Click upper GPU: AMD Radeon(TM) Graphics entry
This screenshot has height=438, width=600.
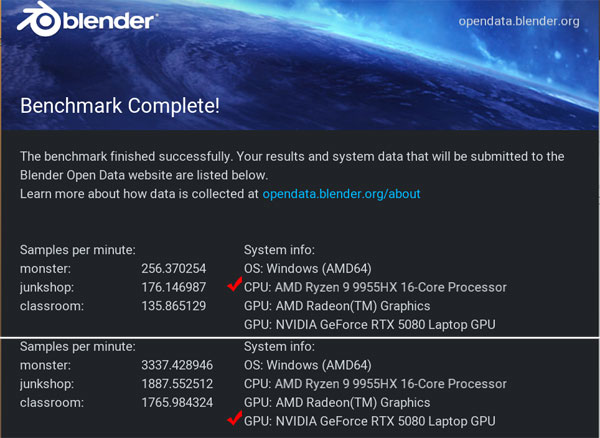tap(337, 306)
